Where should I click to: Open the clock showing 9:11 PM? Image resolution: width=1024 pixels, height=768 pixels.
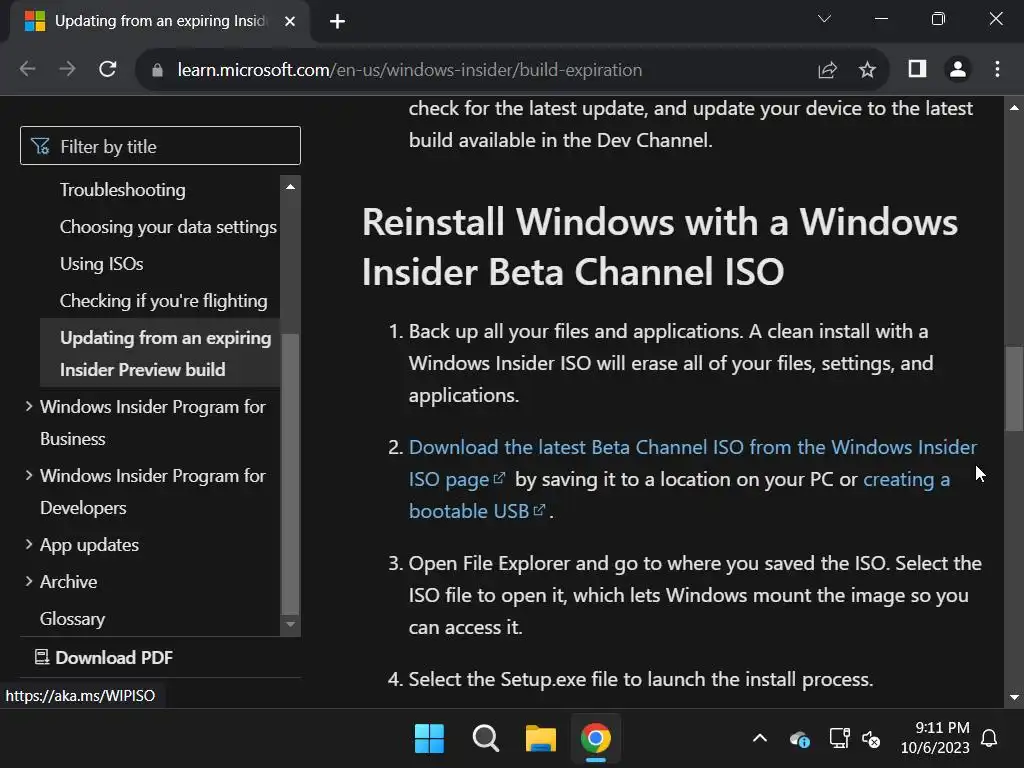pyautogui.click(x=935, y=738)
